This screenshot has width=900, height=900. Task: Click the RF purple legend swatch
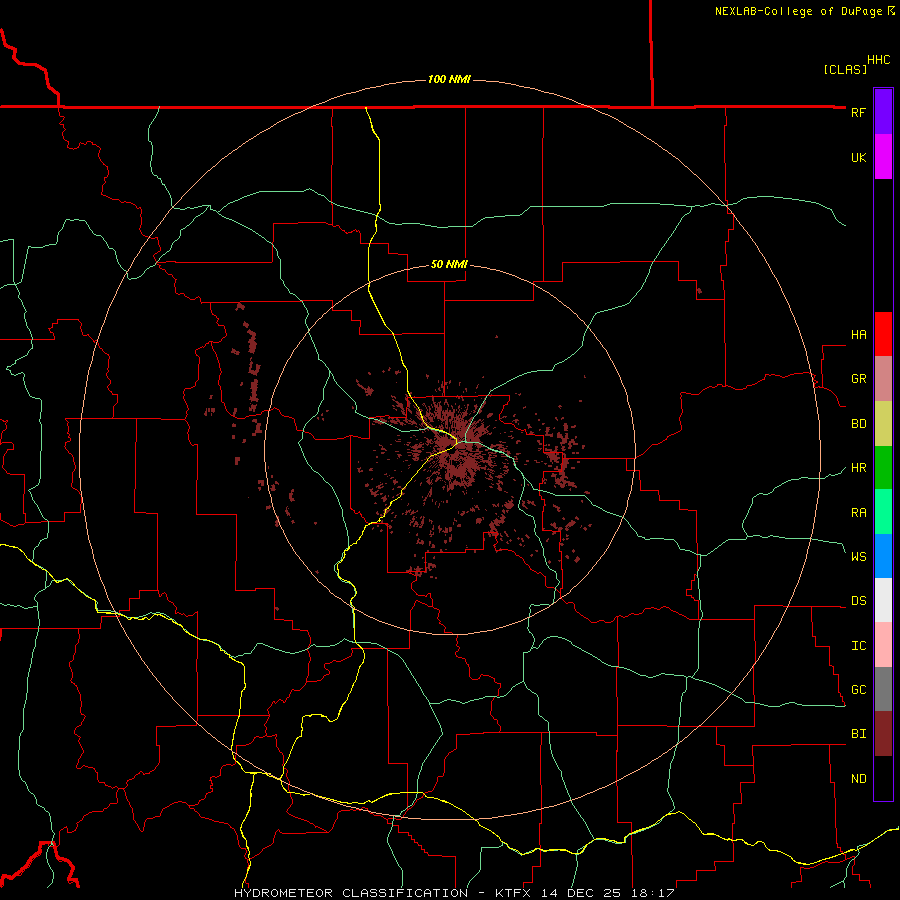(x=883, y=112)
